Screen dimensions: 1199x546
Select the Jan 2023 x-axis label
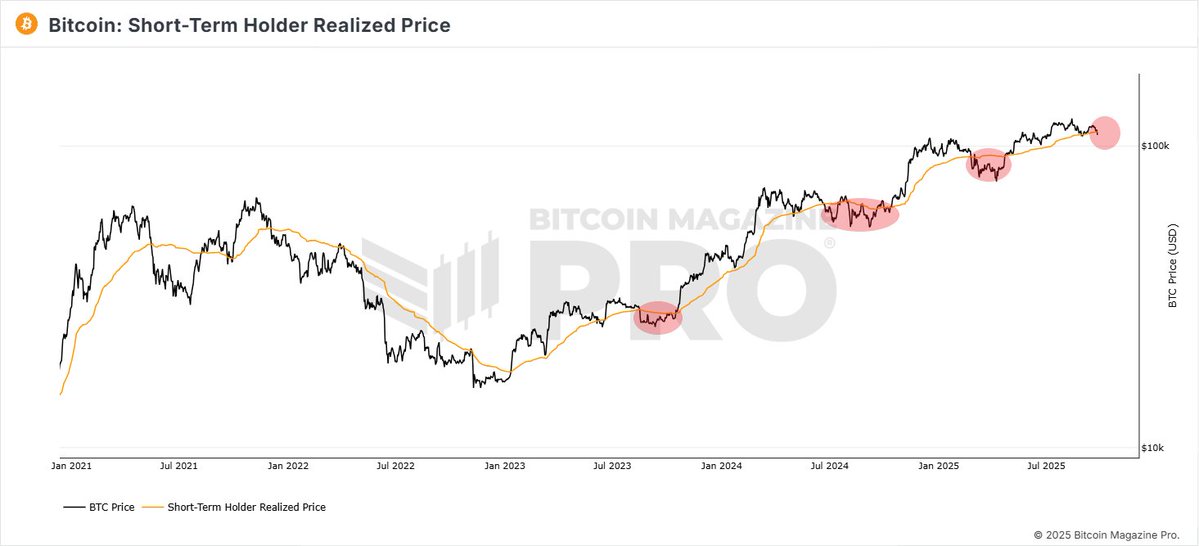505,465
